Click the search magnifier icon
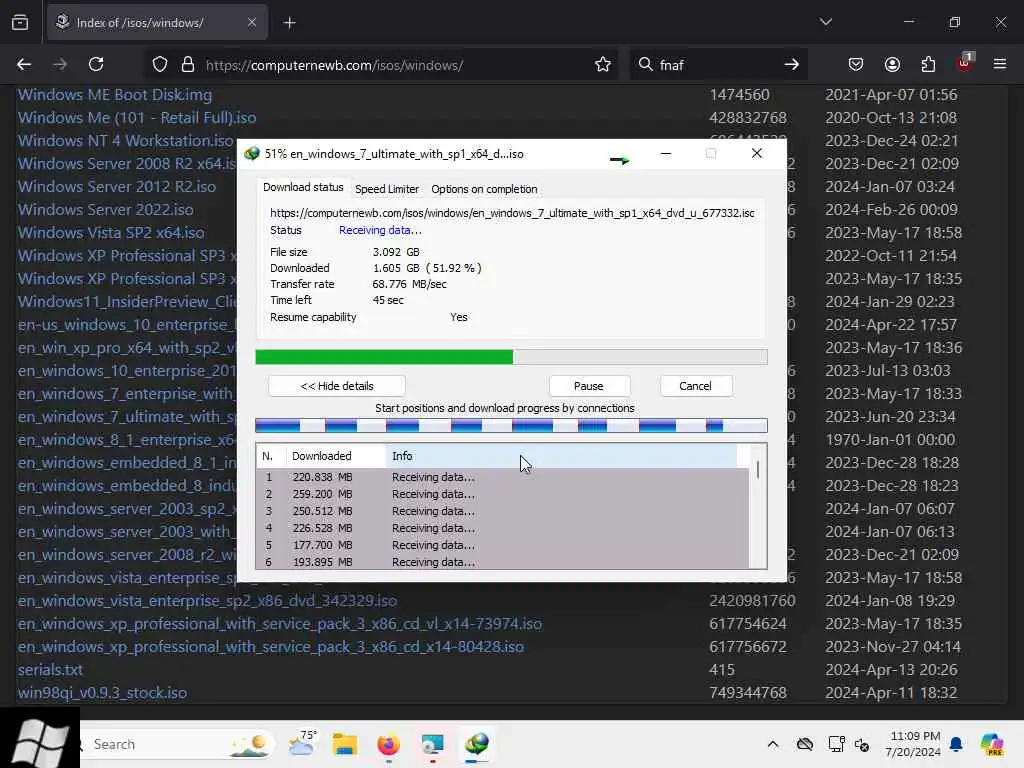This screenshot has height=768, width=1024. click(x=645, y=64)
